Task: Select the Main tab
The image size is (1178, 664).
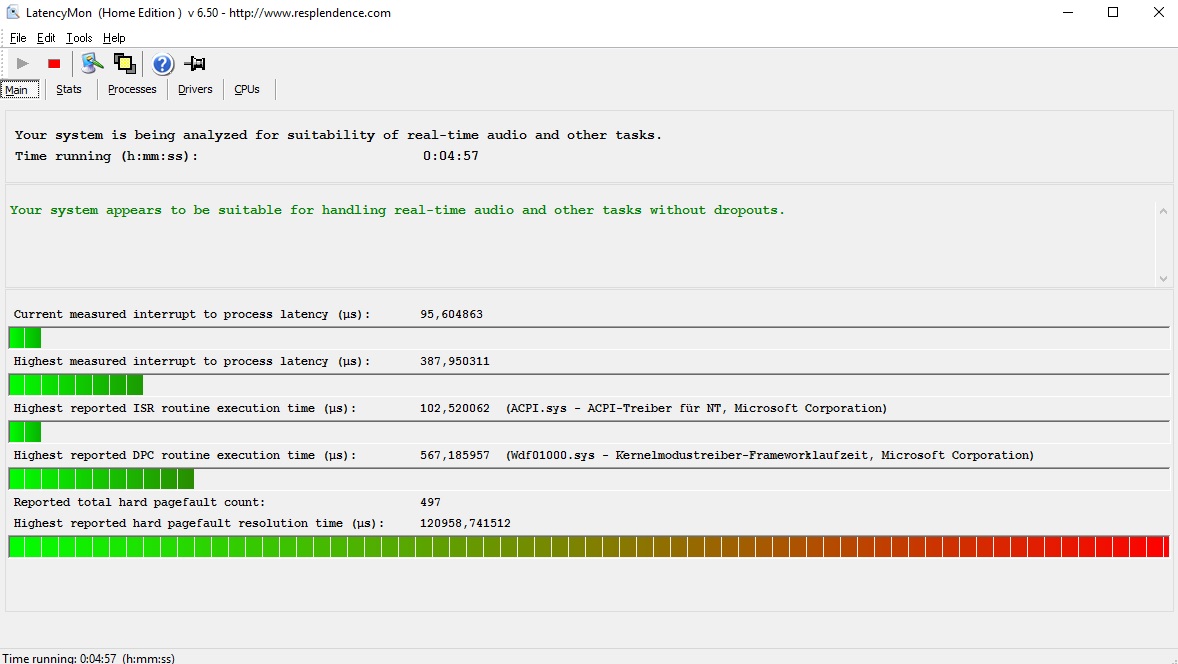Action: click(x=17, y=90)
